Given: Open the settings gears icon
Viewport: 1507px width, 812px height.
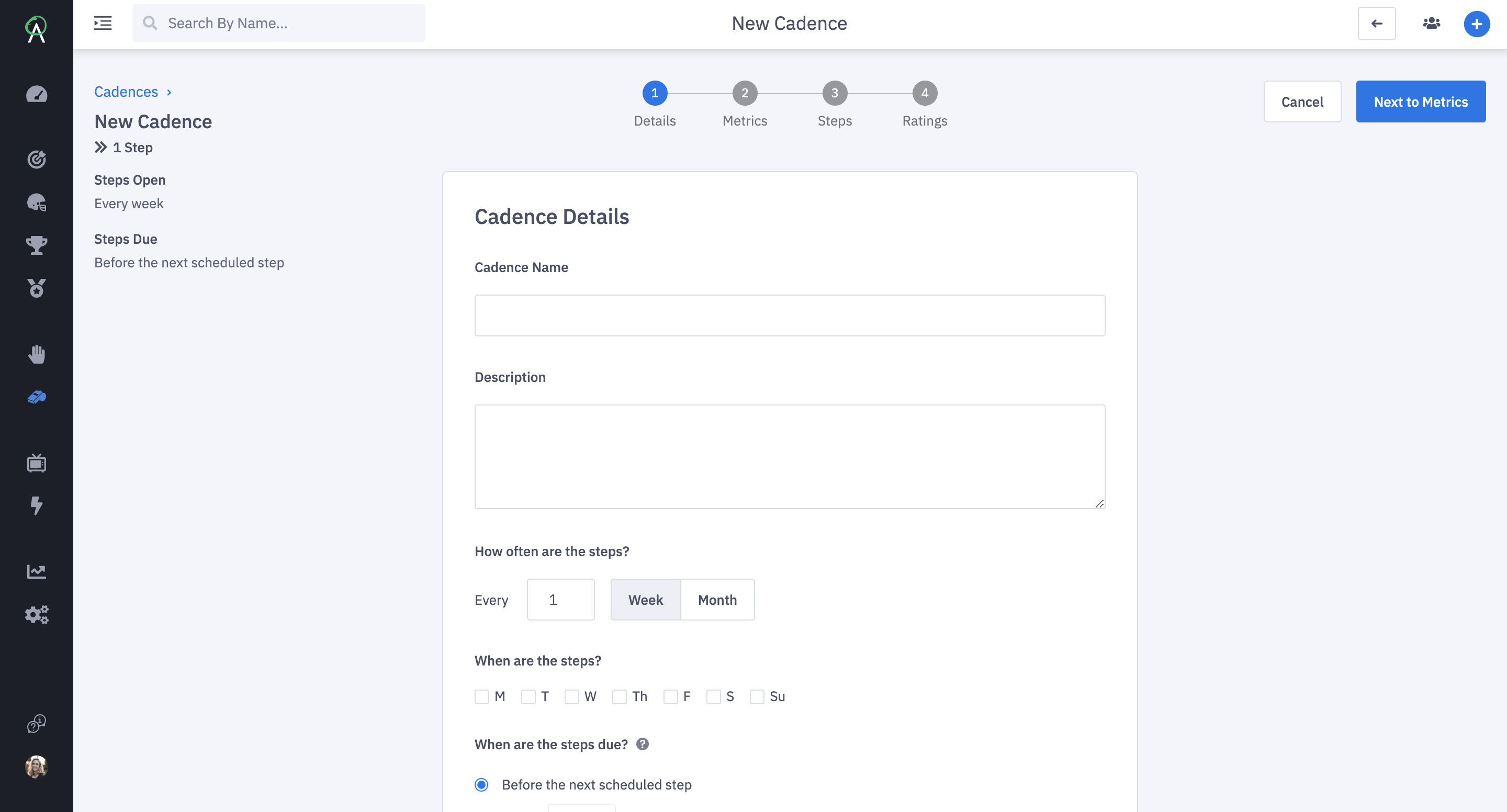Looking at the screenshot, I should [x=36, y=614].
